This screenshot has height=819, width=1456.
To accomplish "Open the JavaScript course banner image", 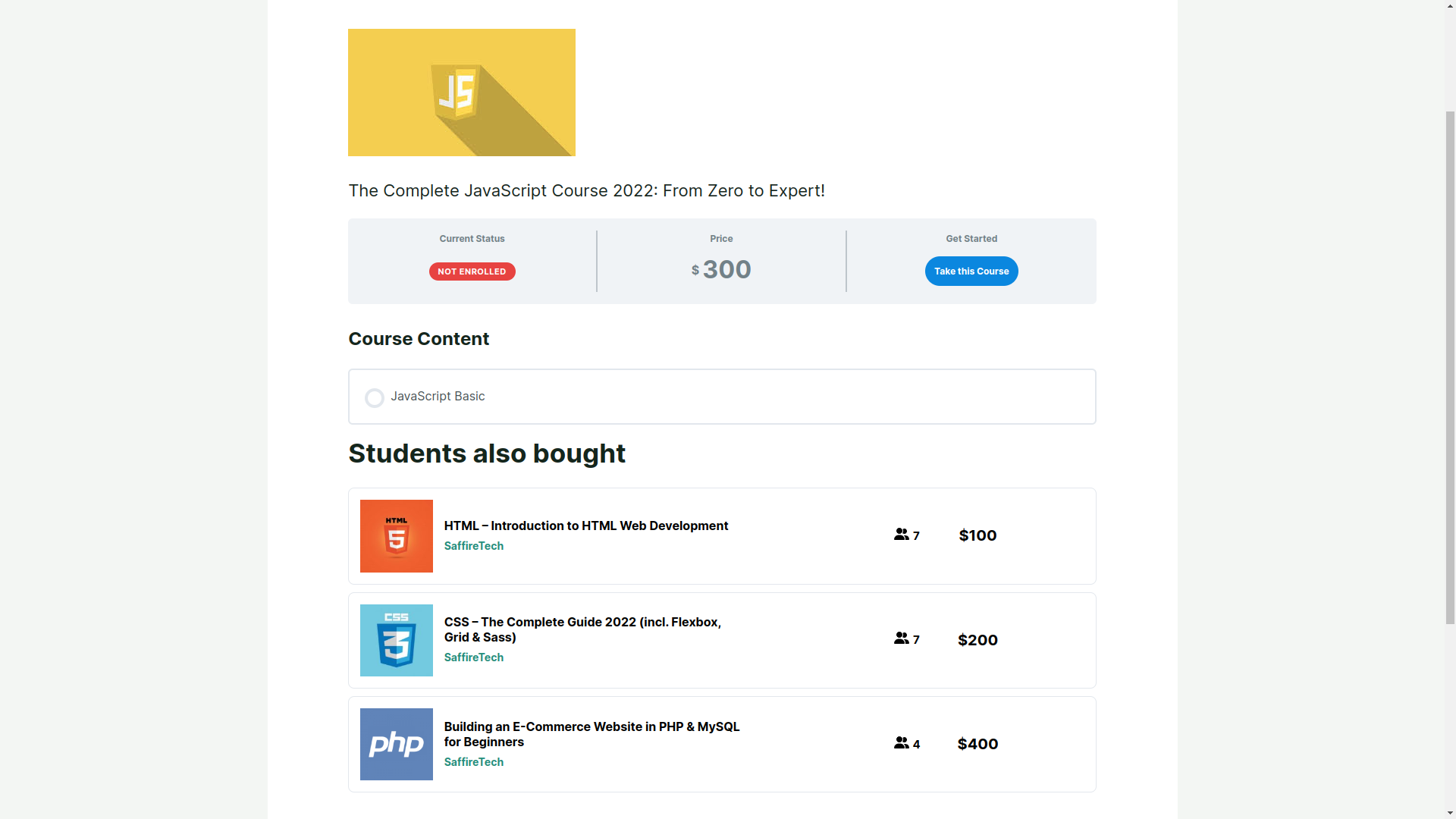I will [x=461, y=93].
